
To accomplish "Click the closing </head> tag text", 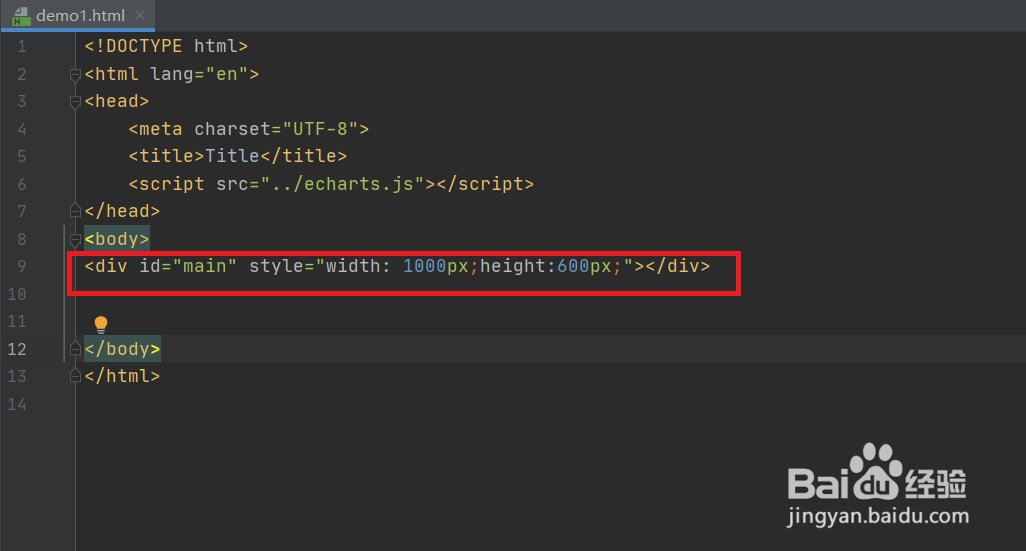I will (122, 211).
